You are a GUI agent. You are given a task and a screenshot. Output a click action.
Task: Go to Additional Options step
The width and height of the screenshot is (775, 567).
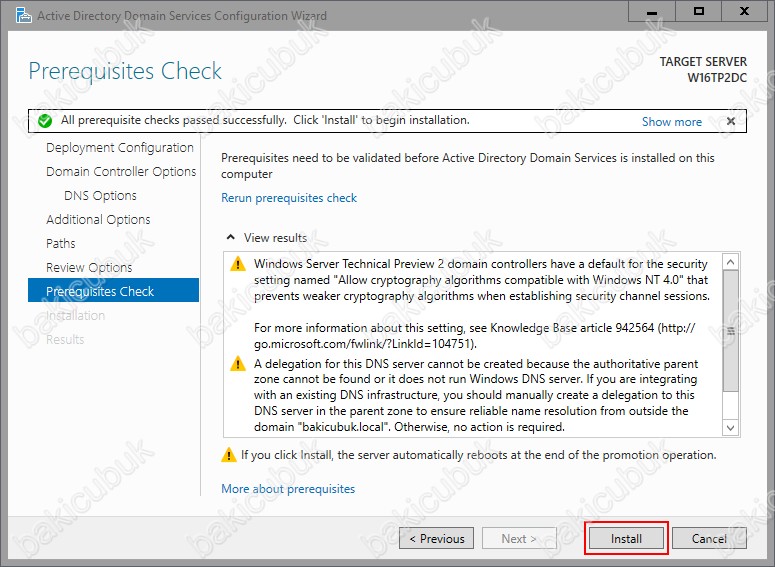pos(98,219)
